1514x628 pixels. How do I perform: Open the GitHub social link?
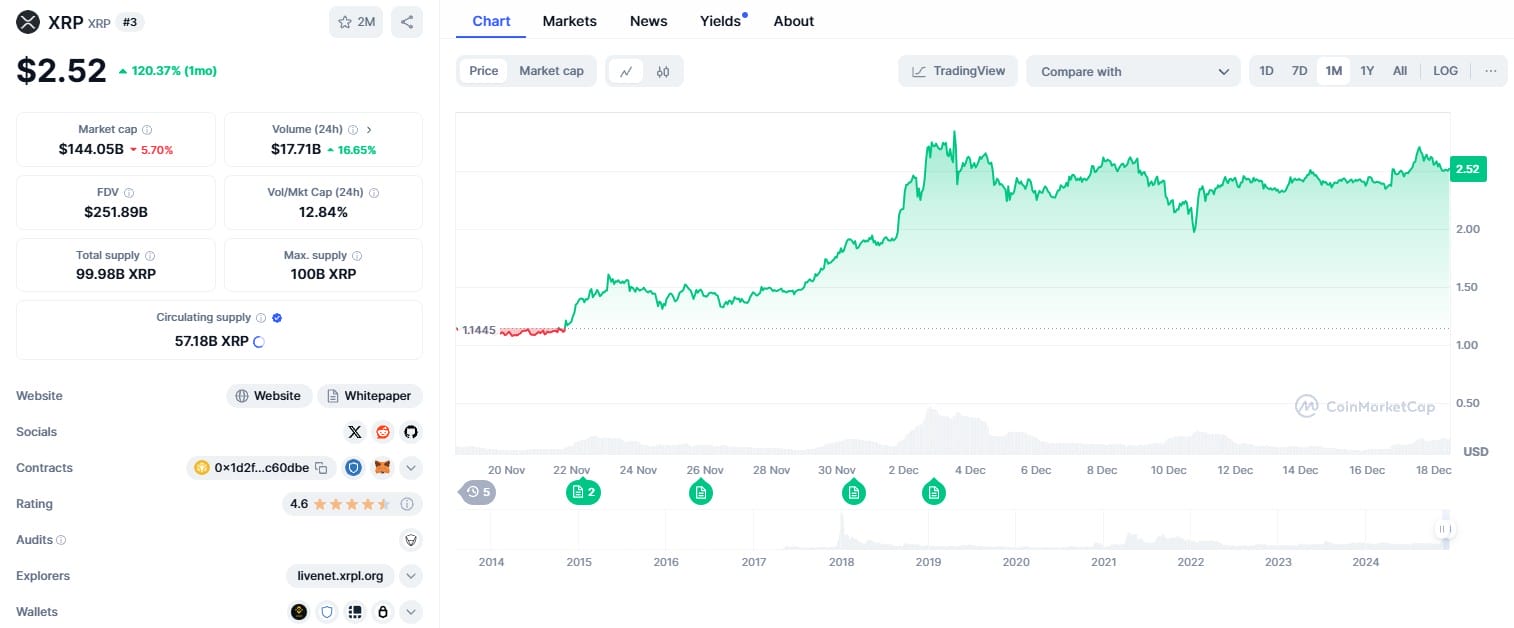point(411,432)
